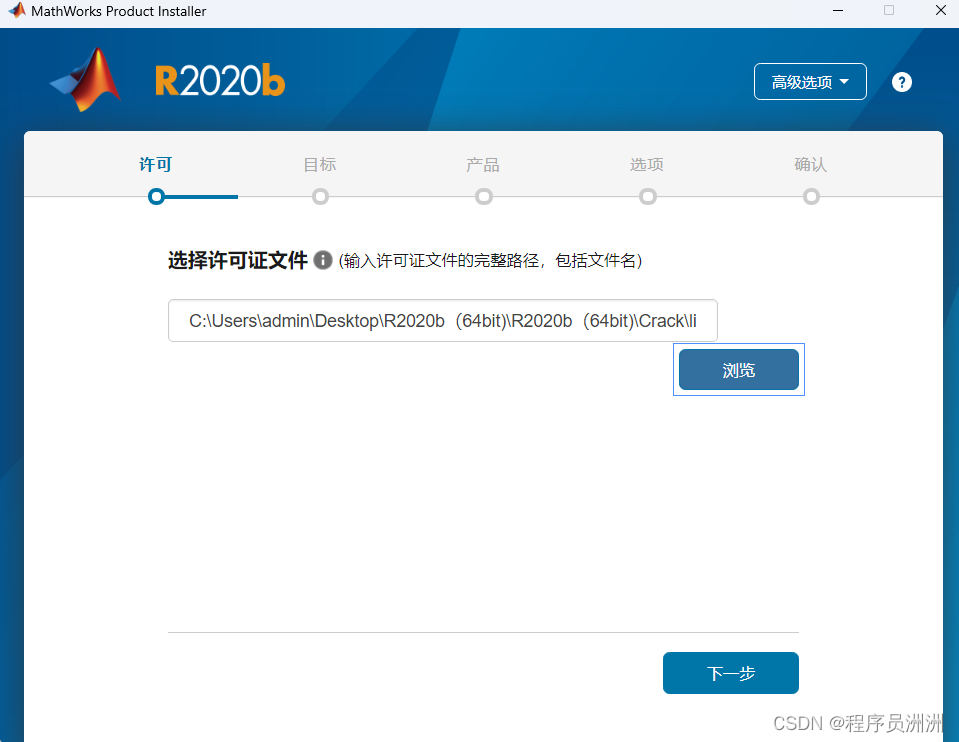This screenshot has height=742, width=959.
Task: Click the 确认 progress step marker
Action: click(x=812, y=197)
